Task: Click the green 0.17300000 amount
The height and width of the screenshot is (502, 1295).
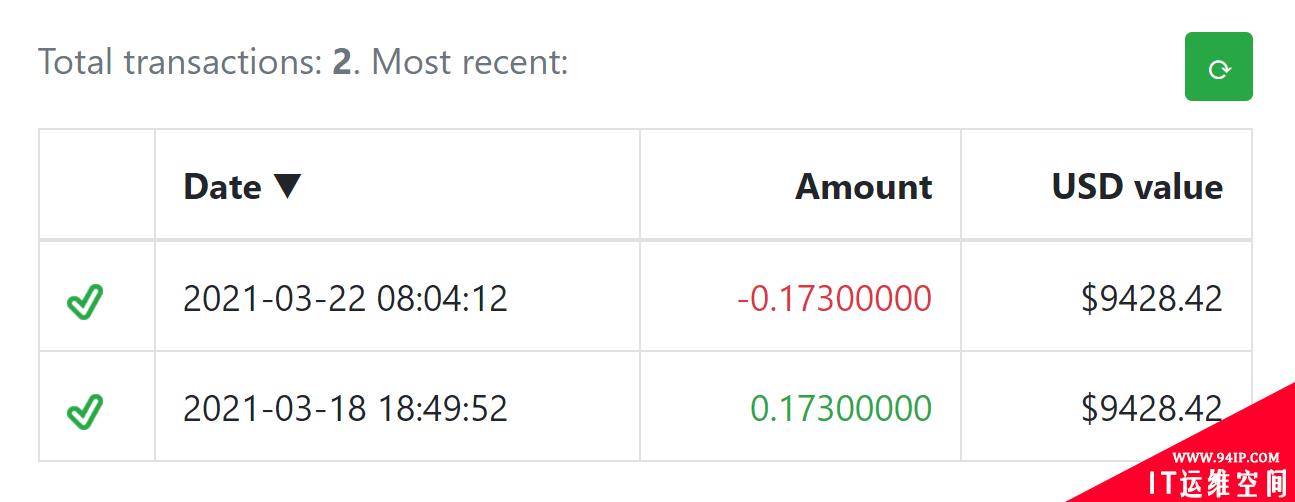Action: coord(841,408)
